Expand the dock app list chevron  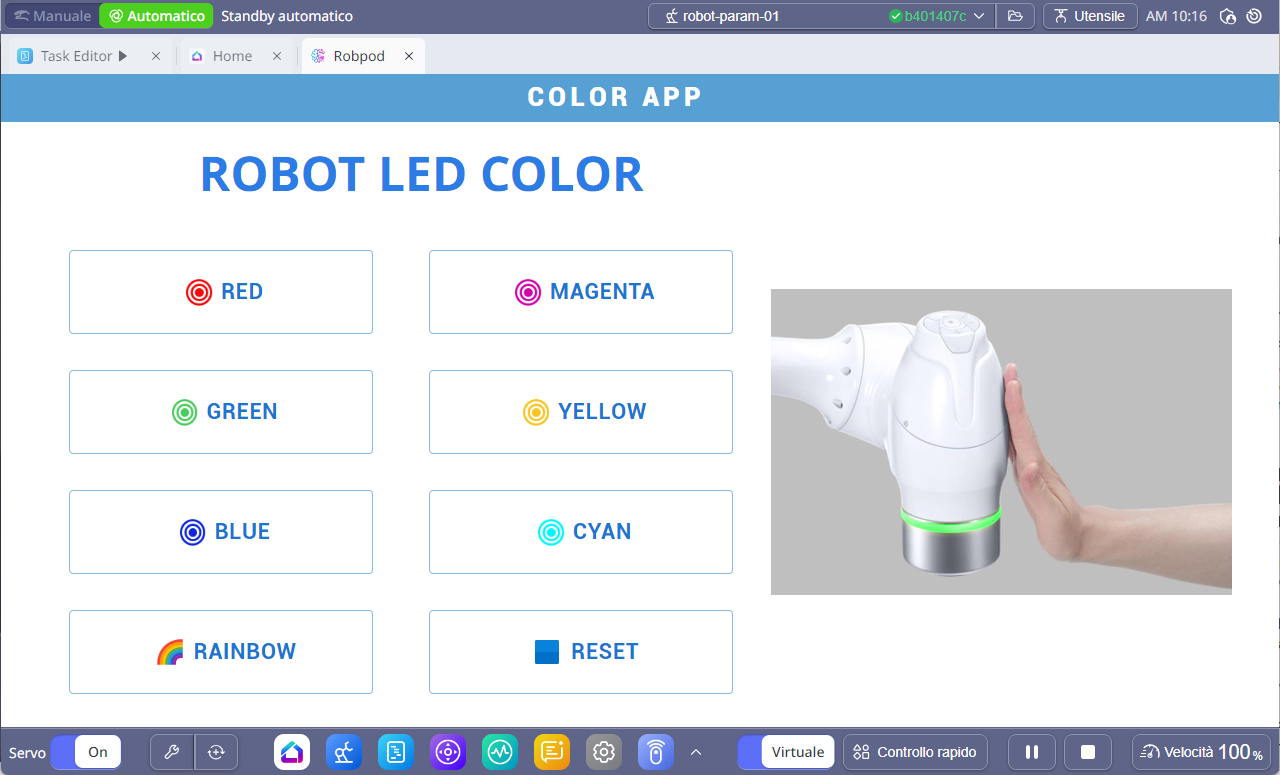(696, 752)
